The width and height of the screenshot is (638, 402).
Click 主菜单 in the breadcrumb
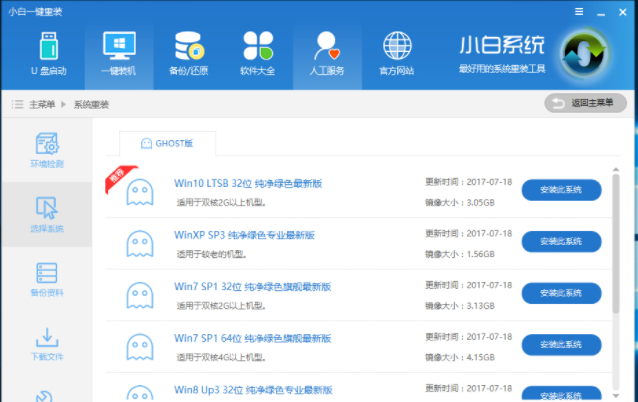point(42,104)
